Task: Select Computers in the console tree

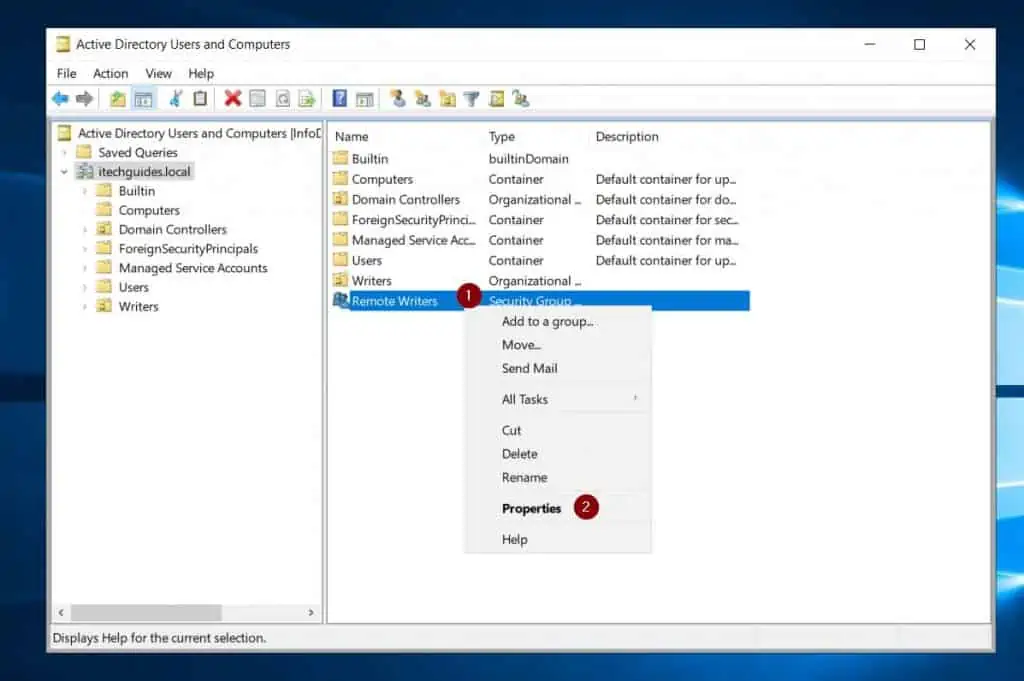Action: point(149,210)
